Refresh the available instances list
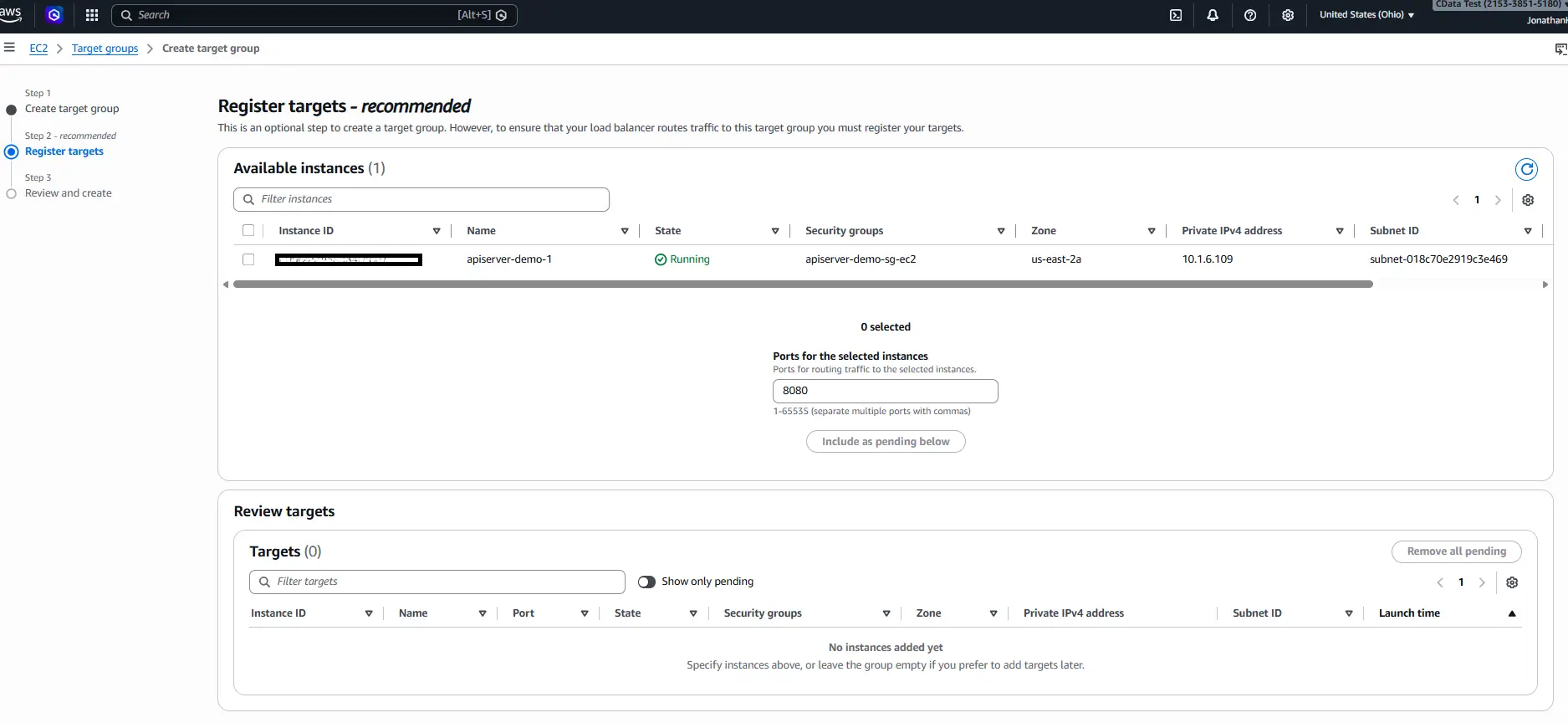This screenshot has width=1568, height=723. click(1527, 170)
